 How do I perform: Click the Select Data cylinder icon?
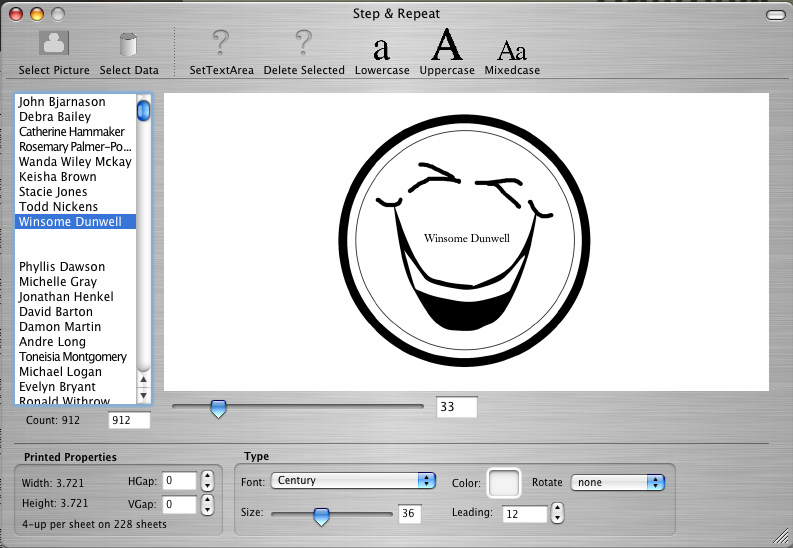pos(129,45)
